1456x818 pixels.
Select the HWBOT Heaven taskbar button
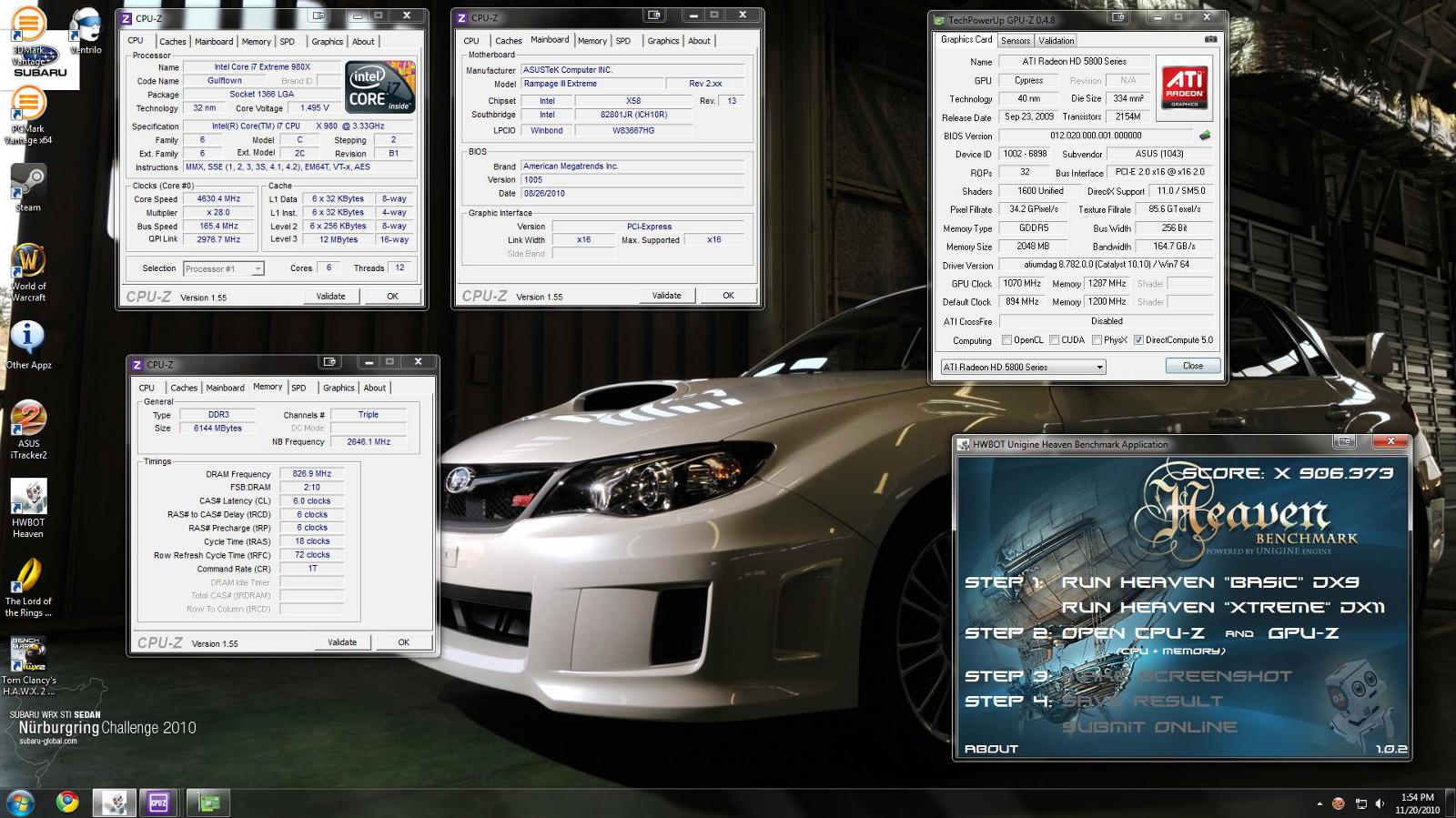click(x=116, y=803)
